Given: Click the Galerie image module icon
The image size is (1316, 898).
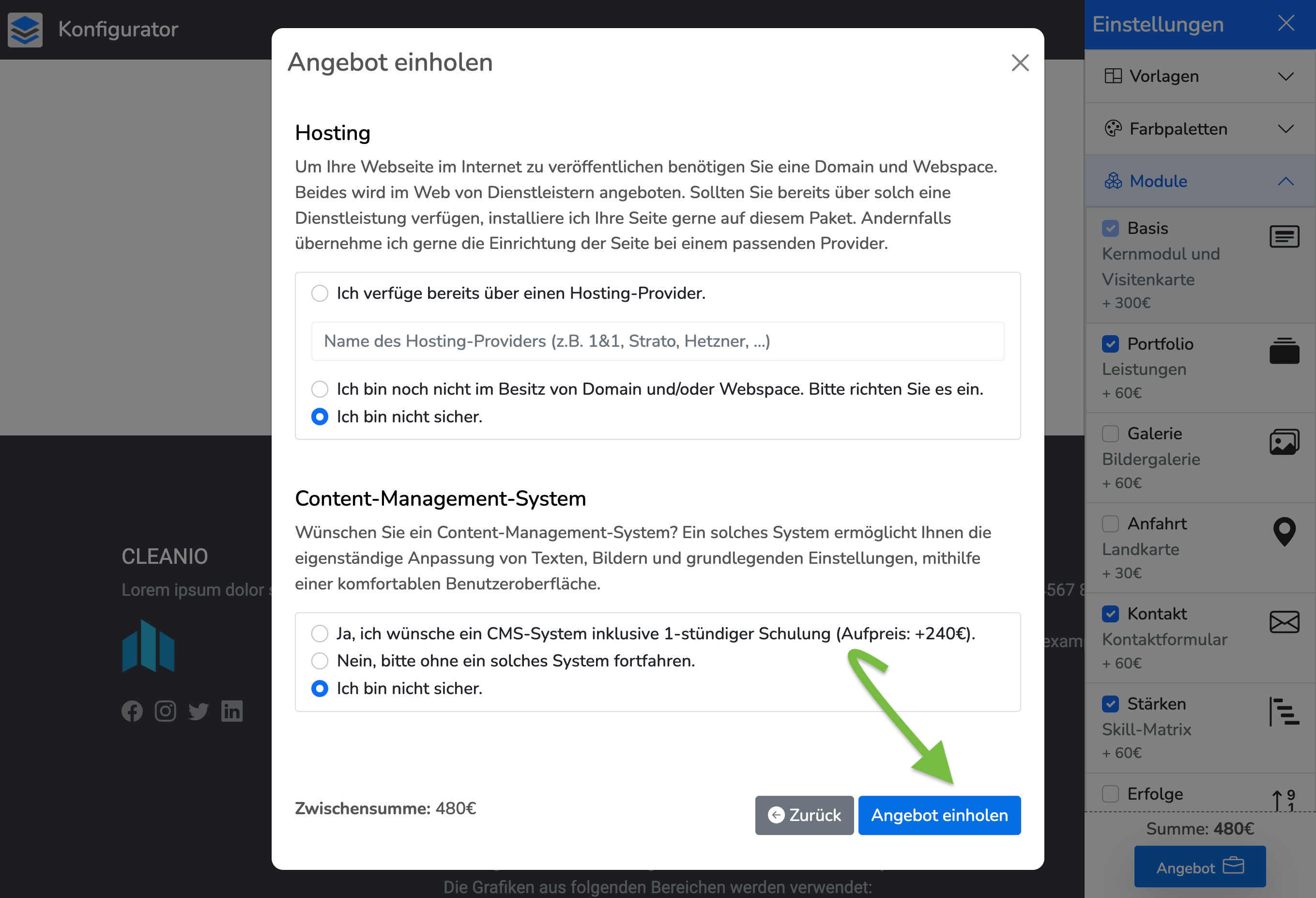Looking at the screenshot, I should 1284,442.
